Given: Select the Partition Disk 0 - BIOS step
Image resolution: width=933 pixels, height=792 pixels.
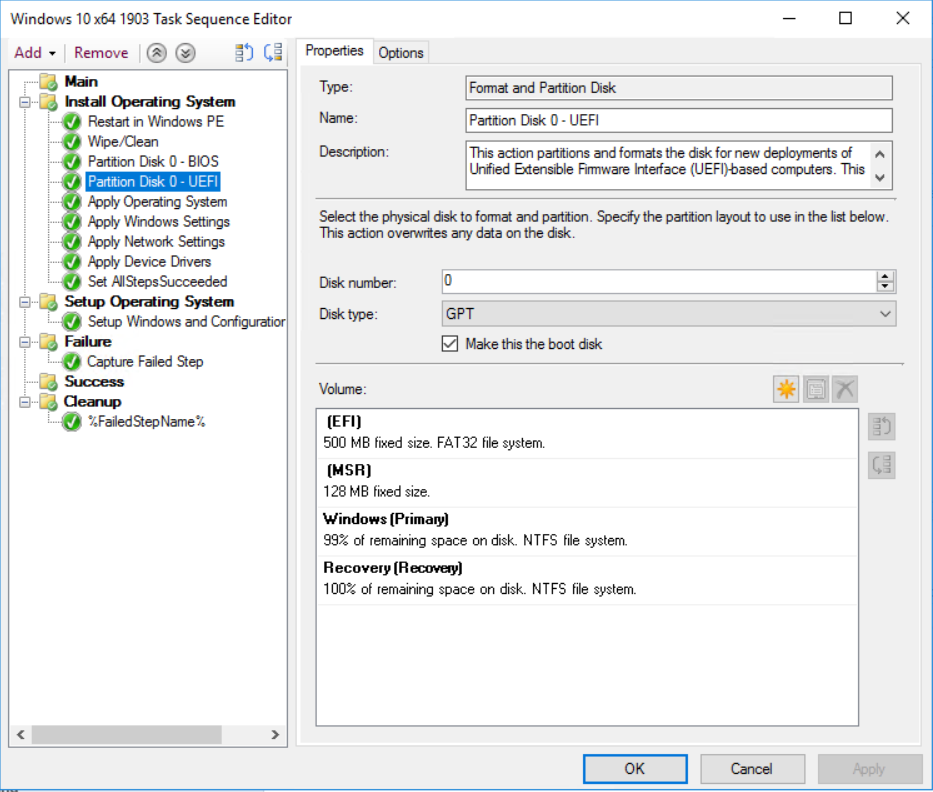Looking at the screenshot, I should (x=154, y=162).
